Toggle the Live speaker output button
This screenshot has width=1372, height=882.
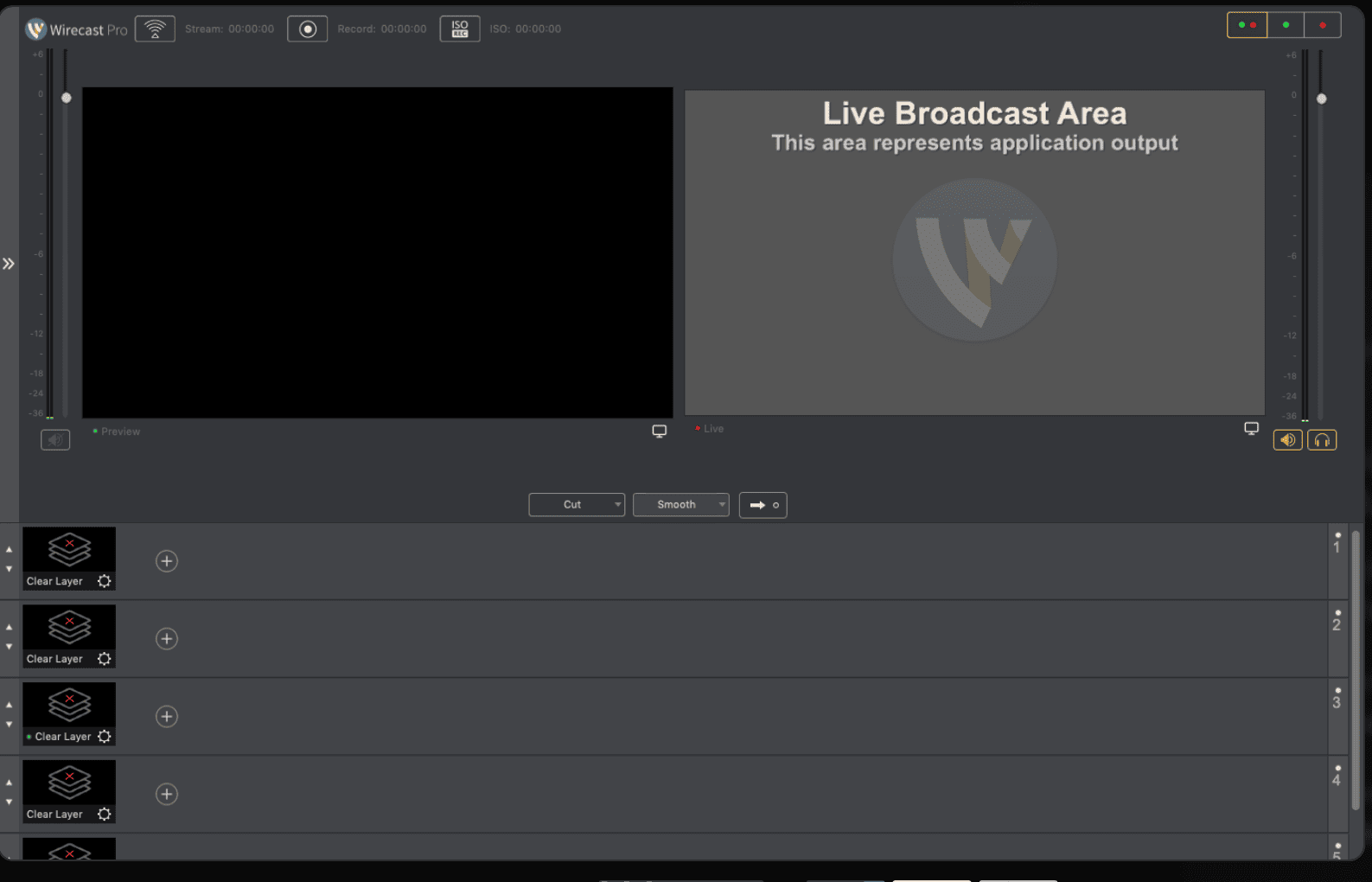tap(1287, 440)
